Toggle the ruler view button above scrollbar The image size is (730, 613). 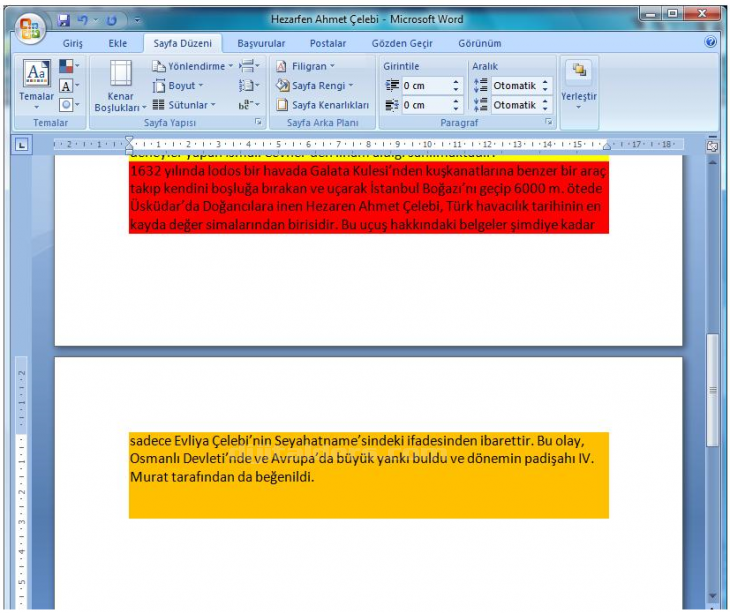point(712,146)
